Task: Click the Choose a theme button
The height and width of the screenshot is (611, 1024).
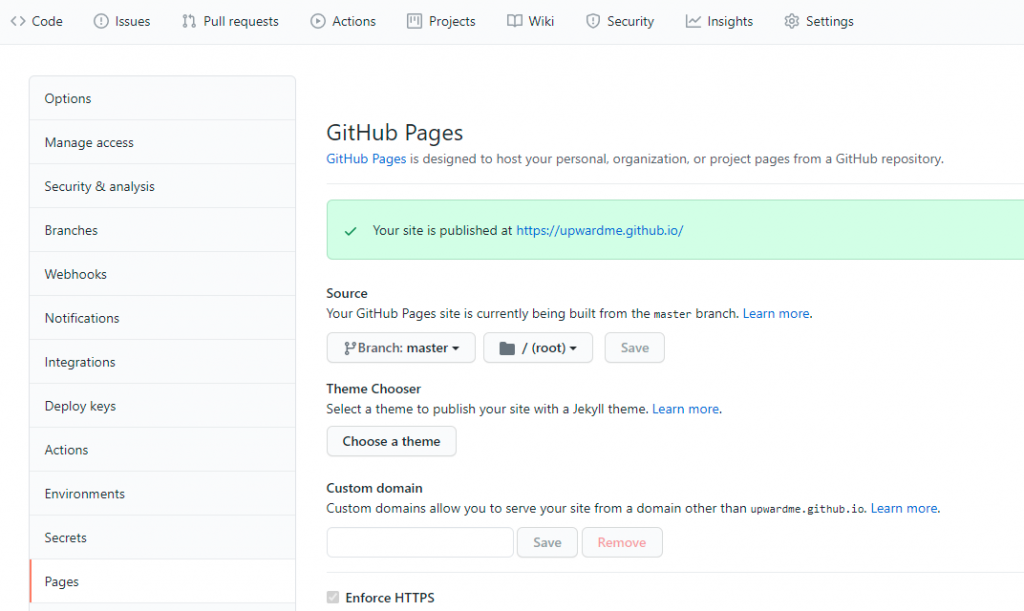Action: pyautogui.click(x=391, y=441)
